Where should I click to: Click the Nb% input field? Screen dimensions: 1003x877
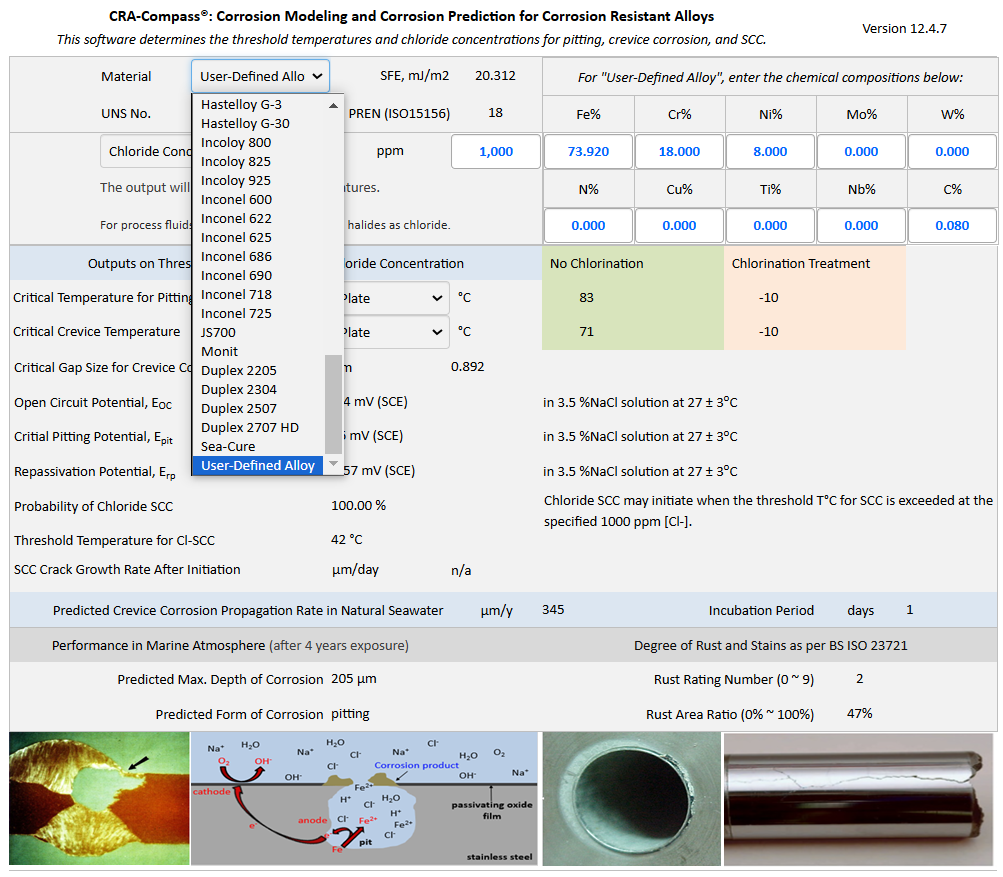(x=862, y=225)
